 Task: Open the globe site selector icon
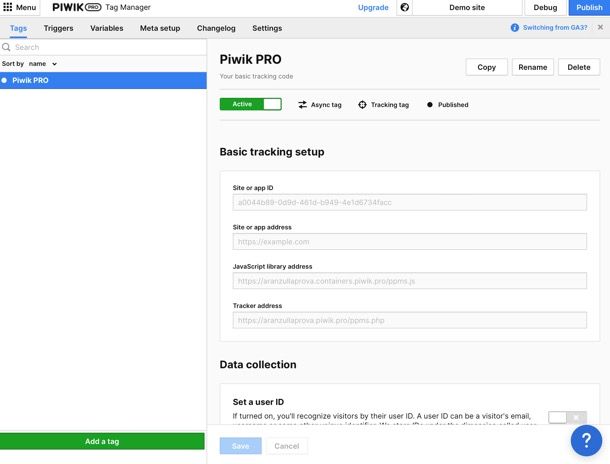405,7
